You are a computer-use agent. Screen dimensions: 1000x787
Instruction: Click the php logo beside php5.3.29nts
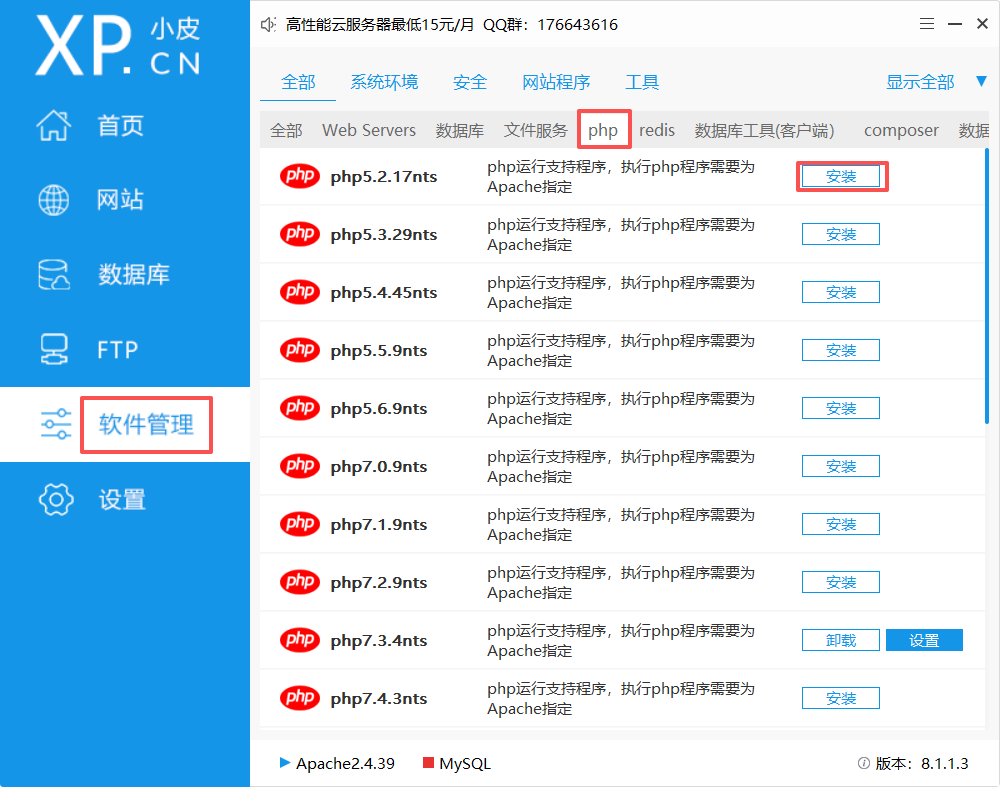300,234
